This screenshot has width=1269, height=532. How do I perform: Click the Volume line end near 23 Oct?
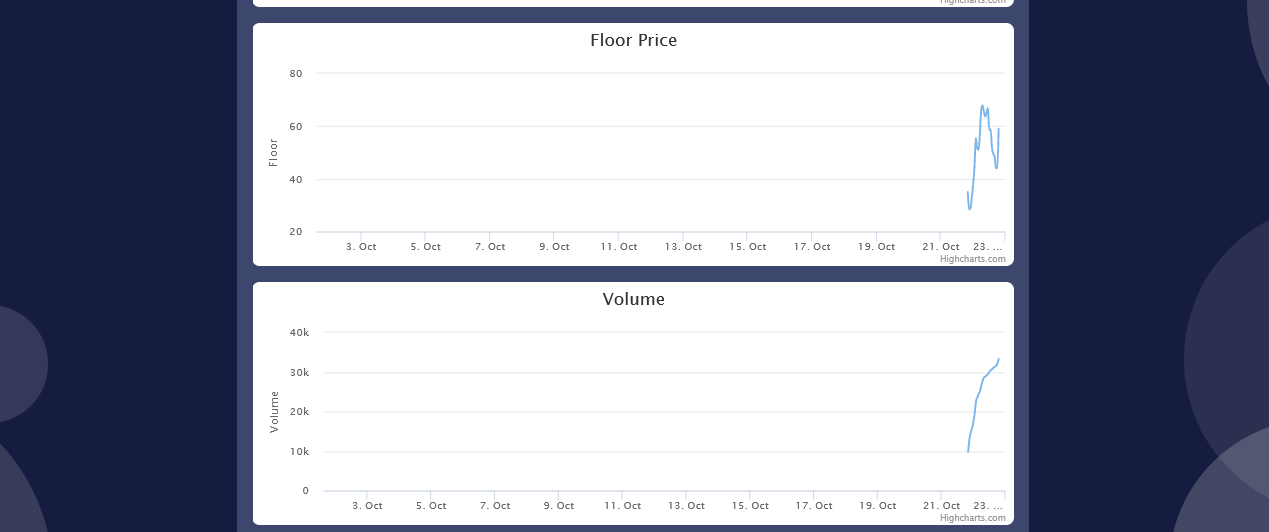998,359
